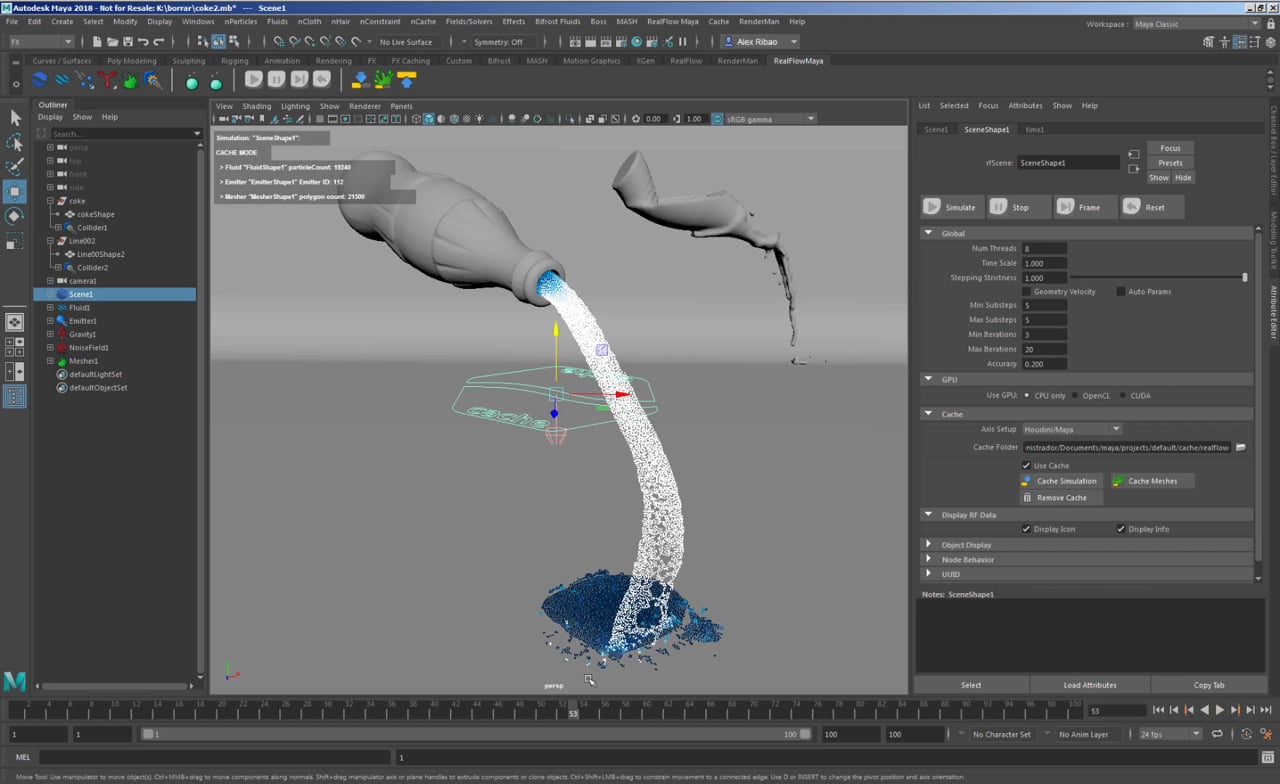Toggle the Display Icon checkbox
The image size is (1280, 784).
coord(1026,529)
